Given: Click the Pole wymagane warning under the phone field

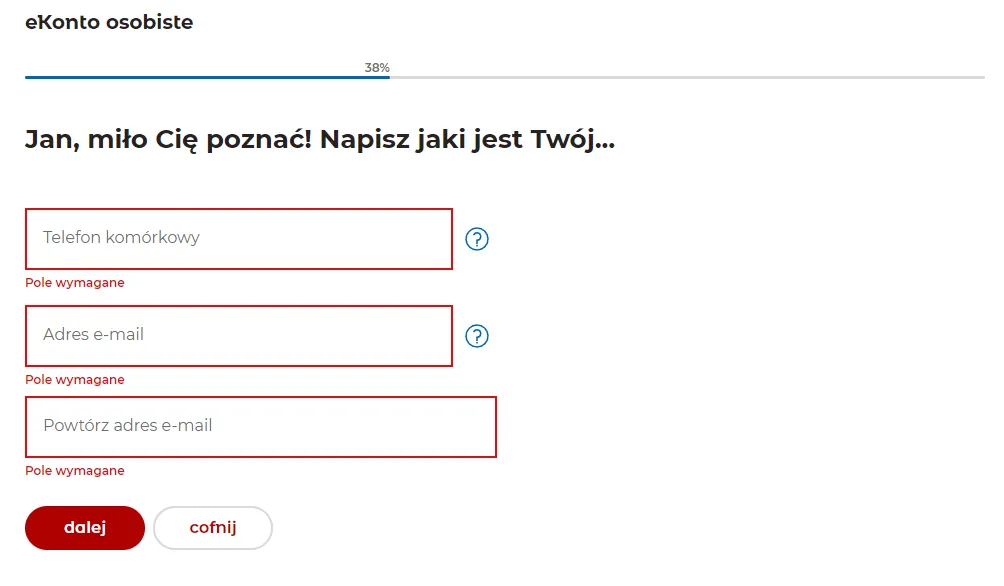Looking at the screenshot, I should click(74, 283).
